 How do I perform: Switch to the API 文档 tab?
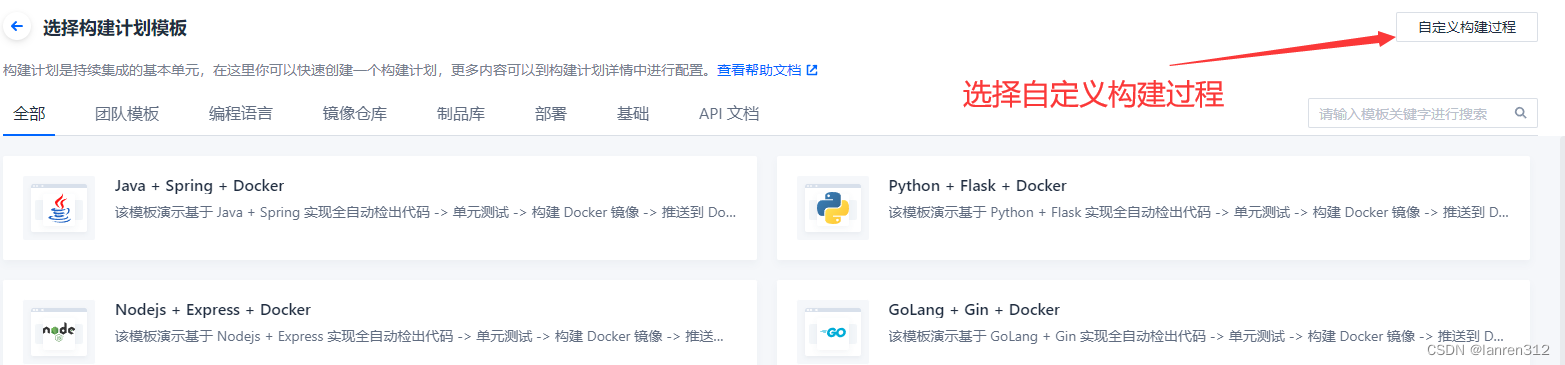point(729,114)
